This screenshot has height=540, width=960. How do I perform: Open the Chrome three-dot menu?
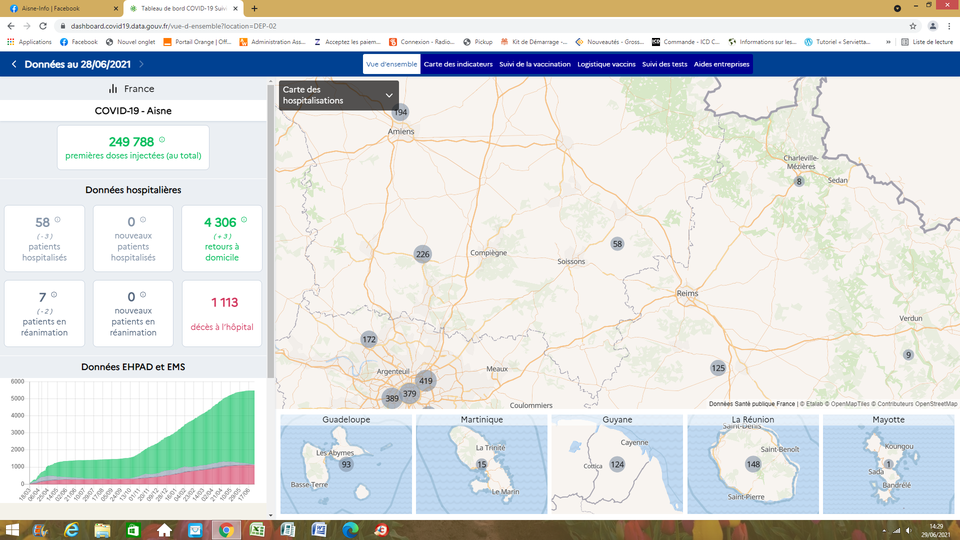(x=949, y=25)
